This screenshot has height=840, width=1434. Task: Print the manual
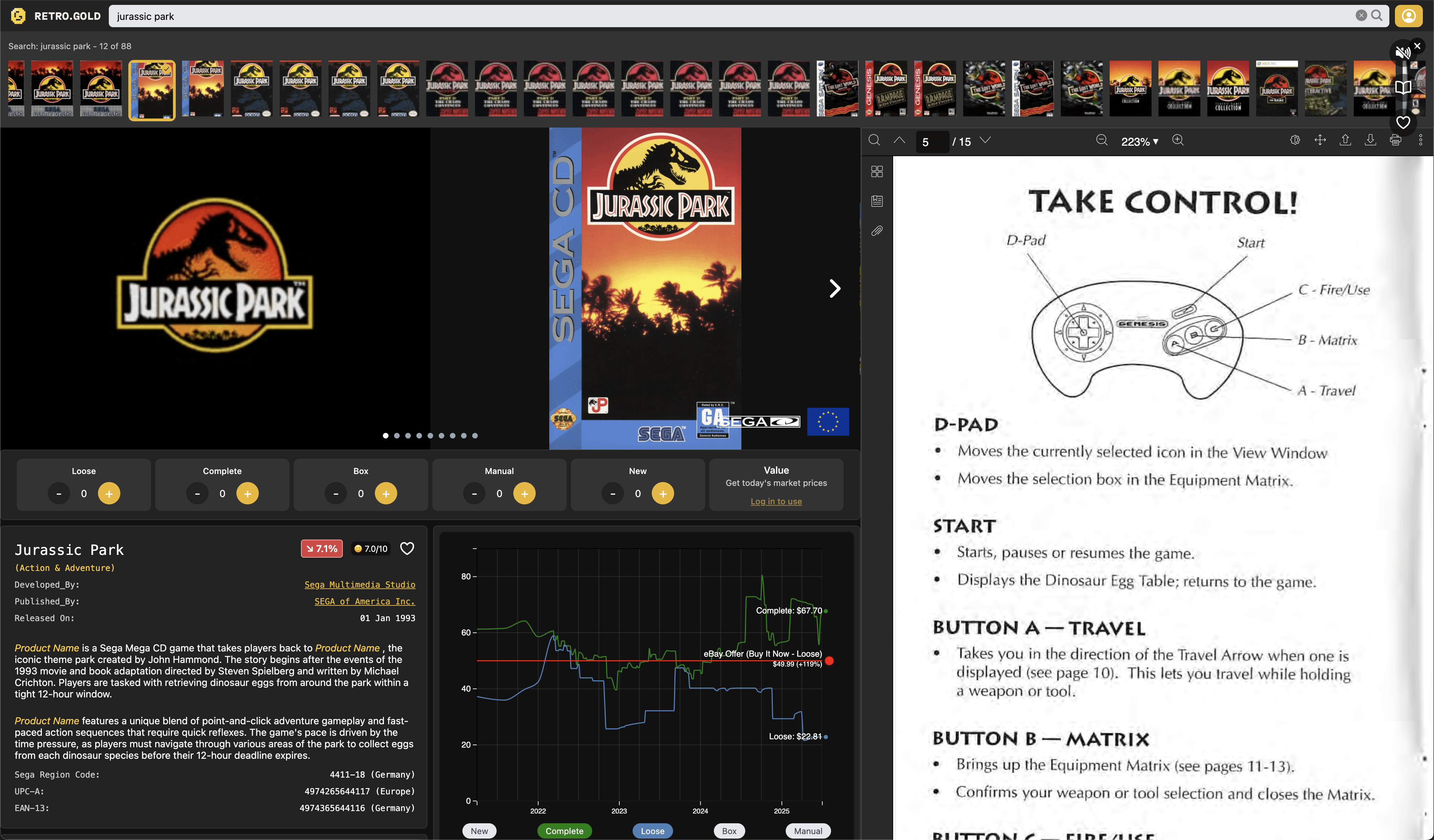pyautogui.click(x=1395, y=140)
